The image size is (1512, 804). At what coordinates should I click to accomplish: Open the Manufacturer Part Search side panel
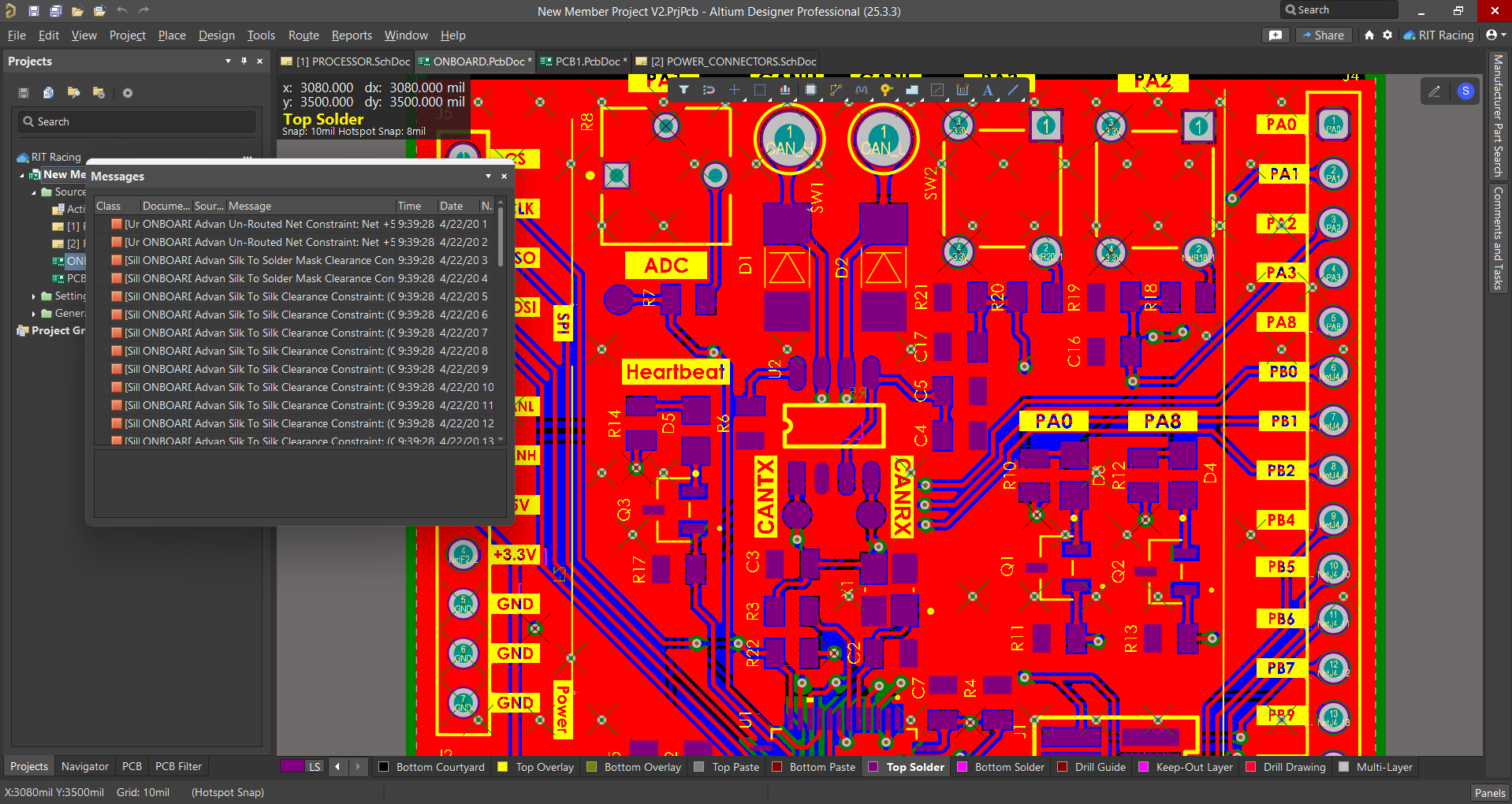1498,117
